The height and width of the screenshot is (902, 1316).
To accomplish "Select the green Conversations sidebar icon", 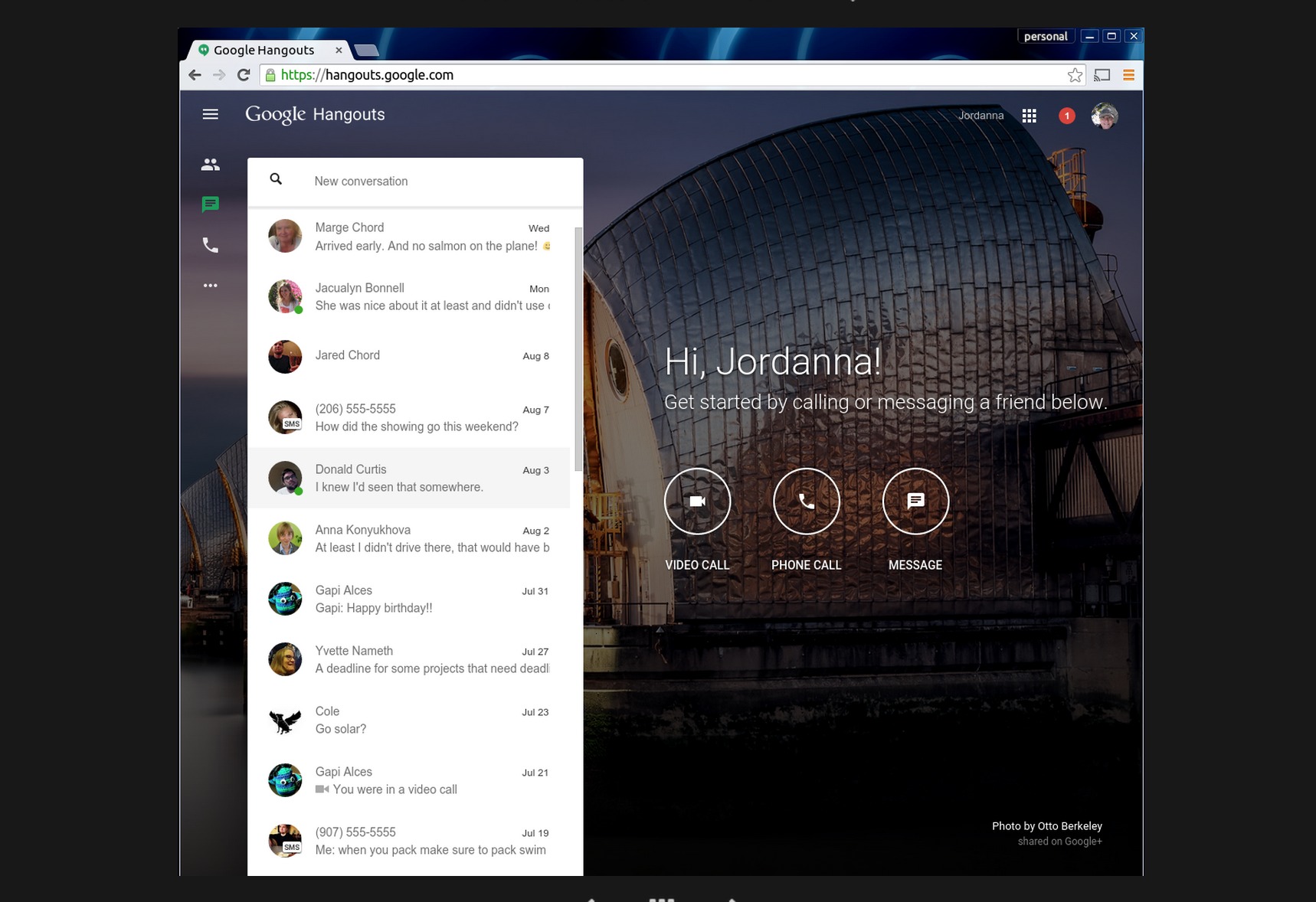I will tap(211, 204).
